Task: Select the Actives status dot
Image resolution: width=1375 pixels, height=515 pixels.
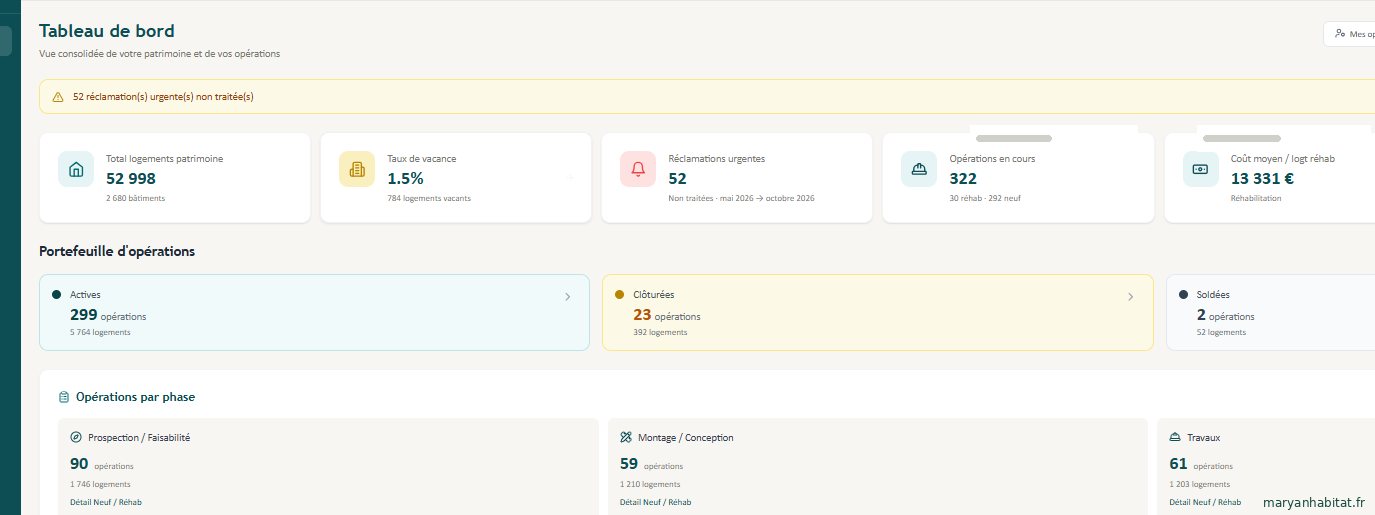Action: pyautogui.click(x=57, y=295)
